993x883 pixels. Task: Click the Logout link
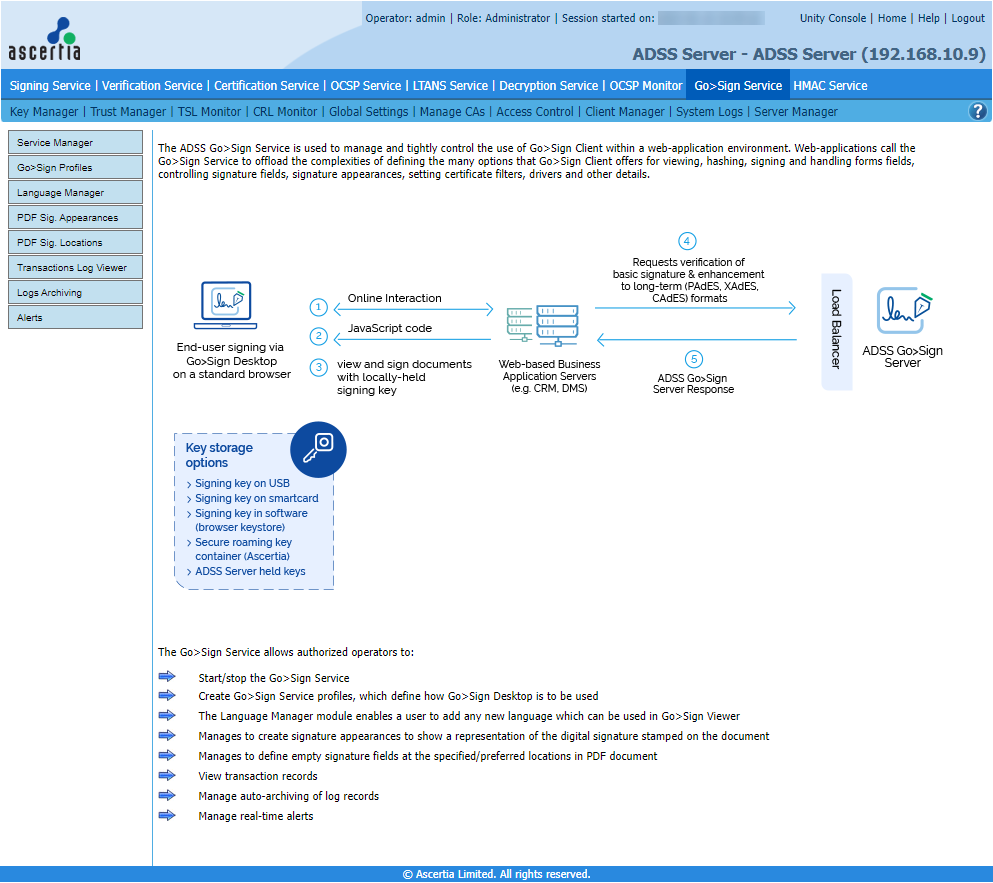click(967, 18)
